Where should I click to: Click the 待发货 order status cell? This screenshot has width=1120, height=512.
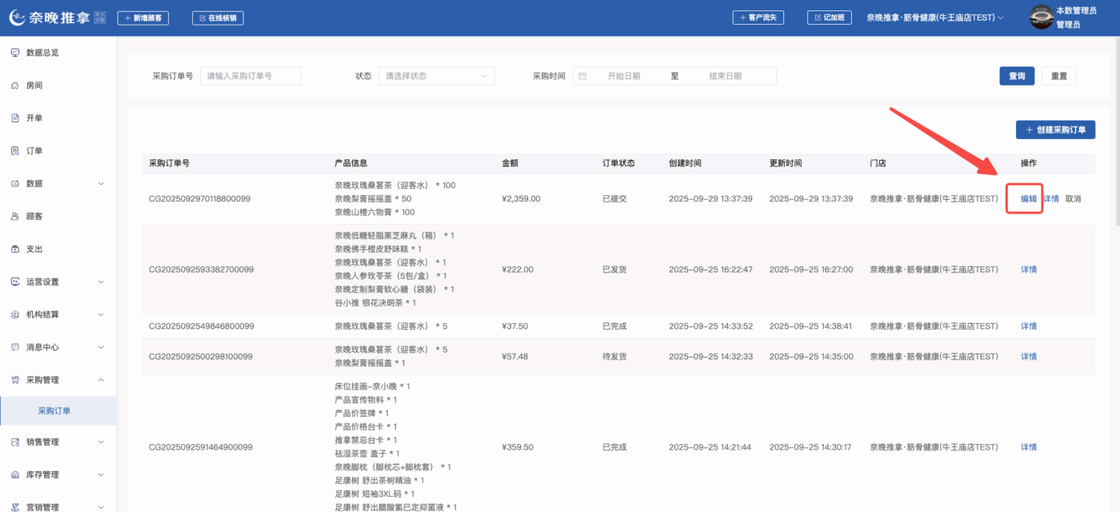click(614, 356)
